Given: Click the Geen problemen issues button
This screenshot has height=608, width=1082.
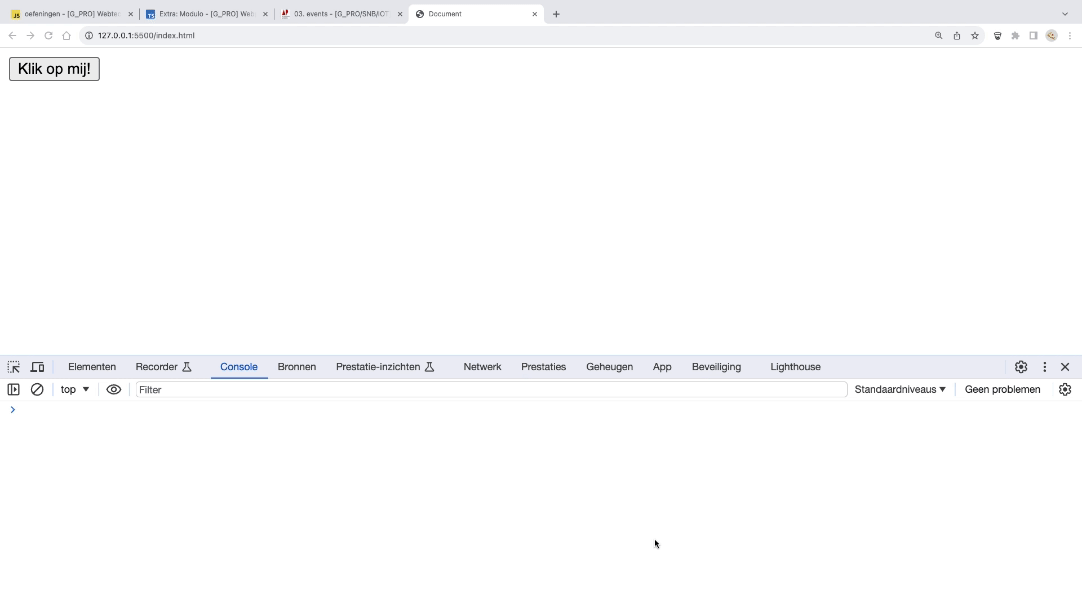Looking at the screenshot, I should click(1002, 390).
